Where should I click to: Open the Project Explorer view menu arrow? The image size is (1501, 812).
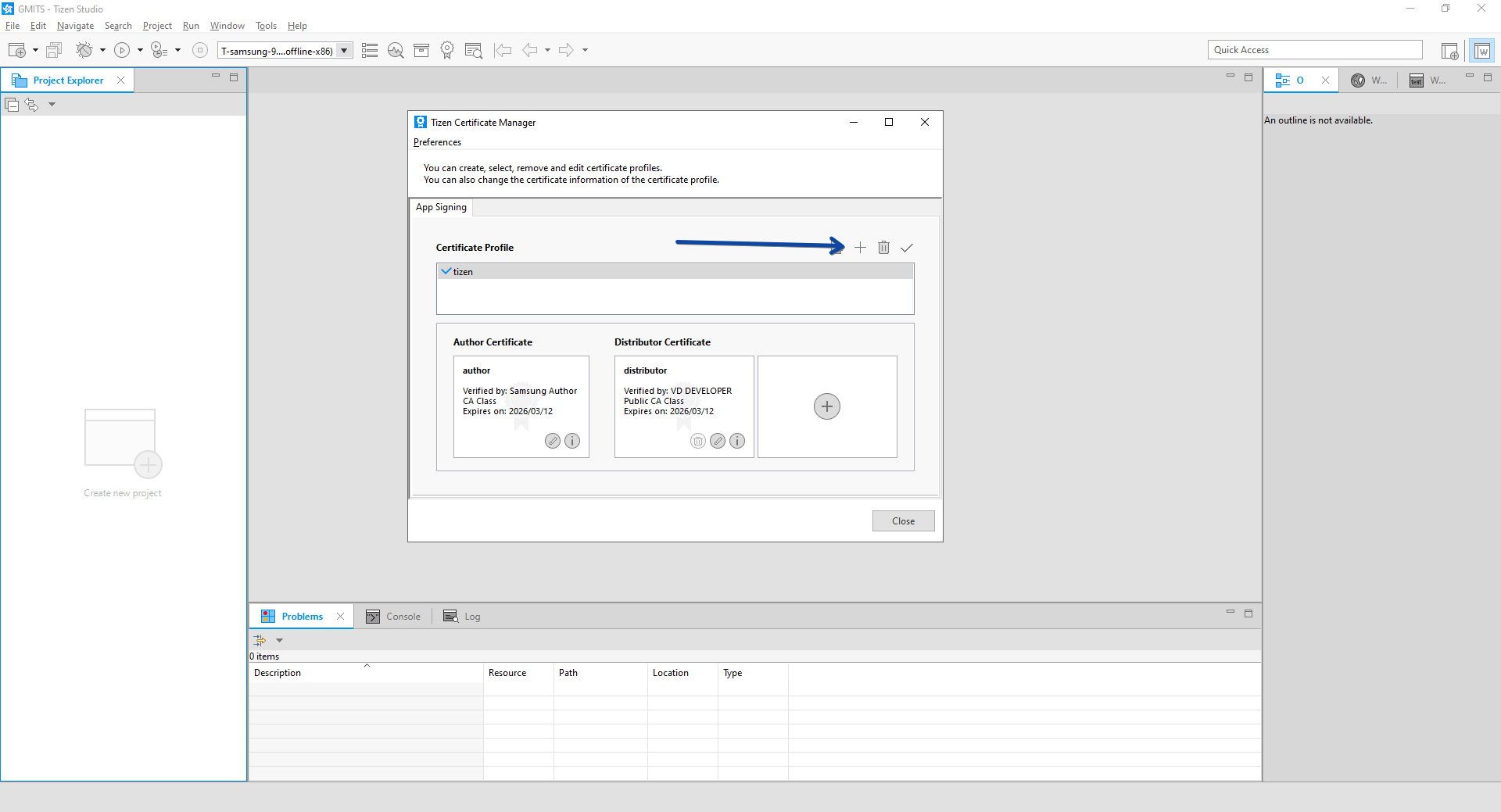[x=52, y=105]
